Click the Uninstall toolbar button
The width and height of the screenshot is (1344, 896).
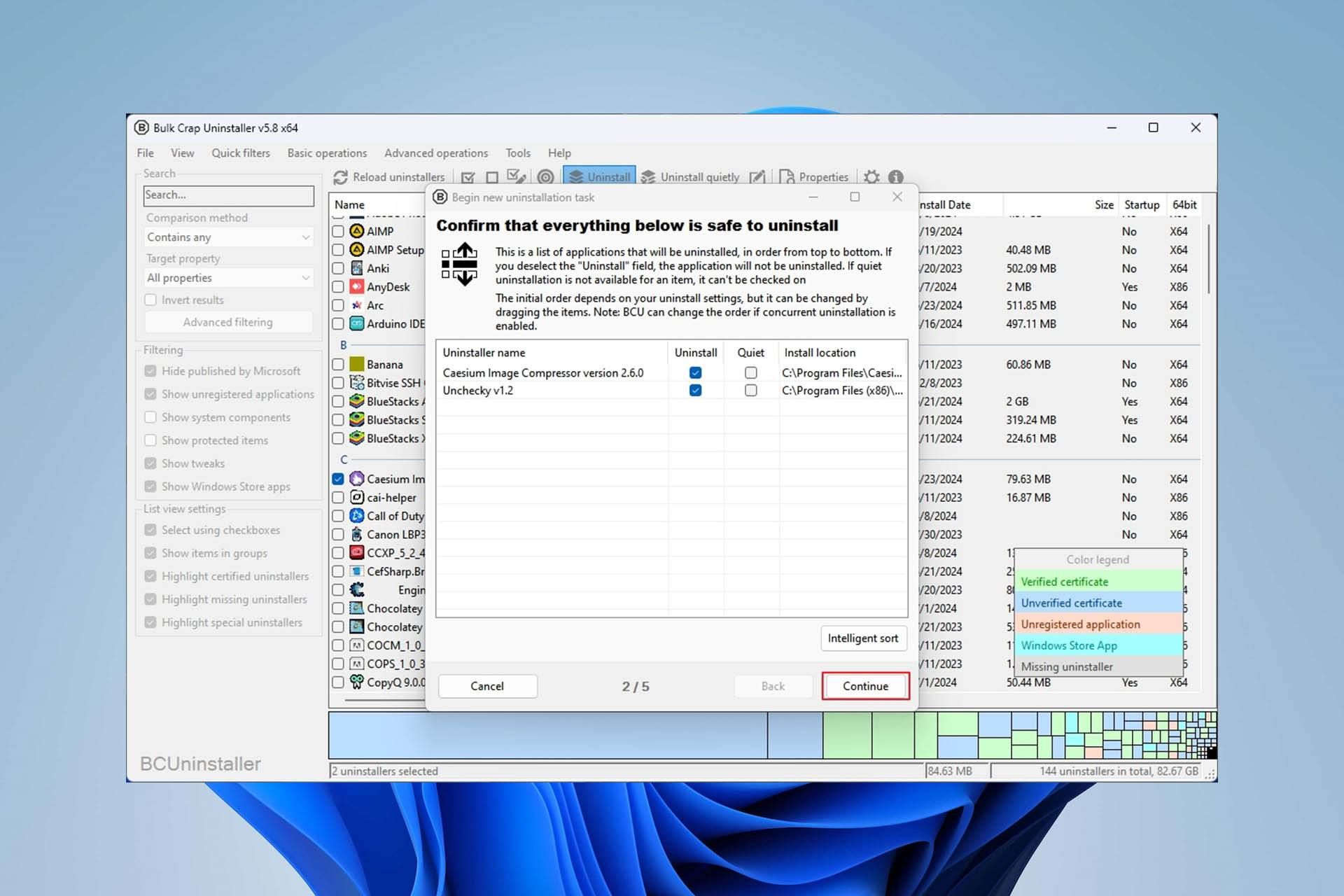pyautogui.click(x=599, y=177)
